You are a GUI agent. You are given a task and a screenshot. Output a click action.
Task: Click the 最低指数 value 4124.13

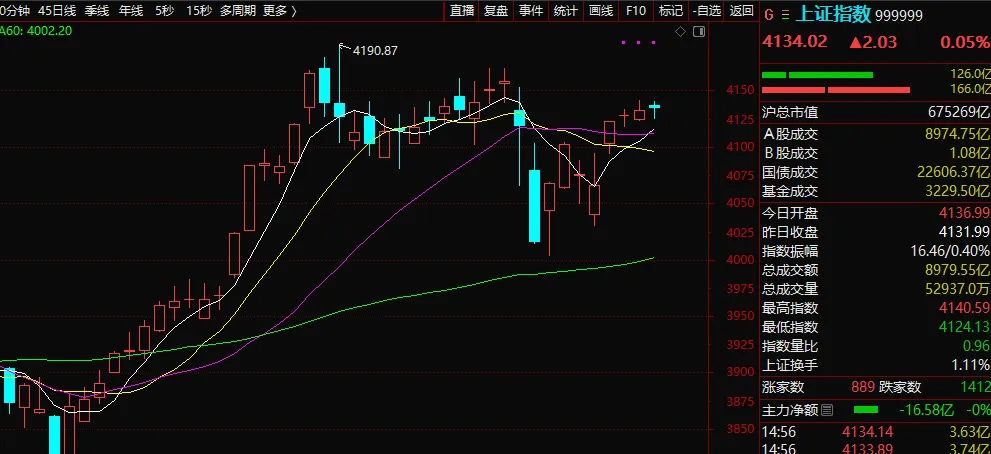[963, 328]
